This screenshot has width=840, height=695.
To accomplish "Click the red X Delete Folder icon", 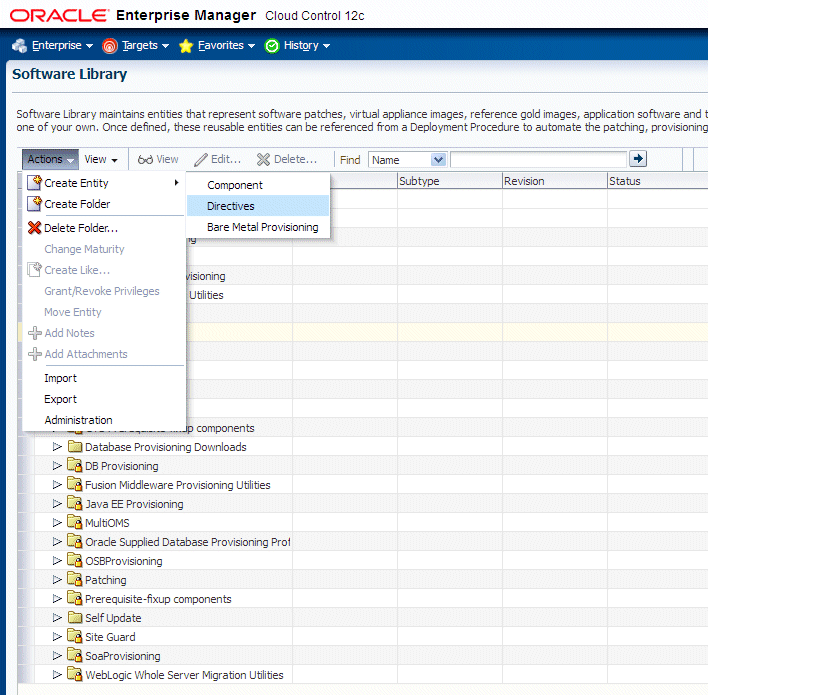I will pyautogui.click(x=34, y=228).
